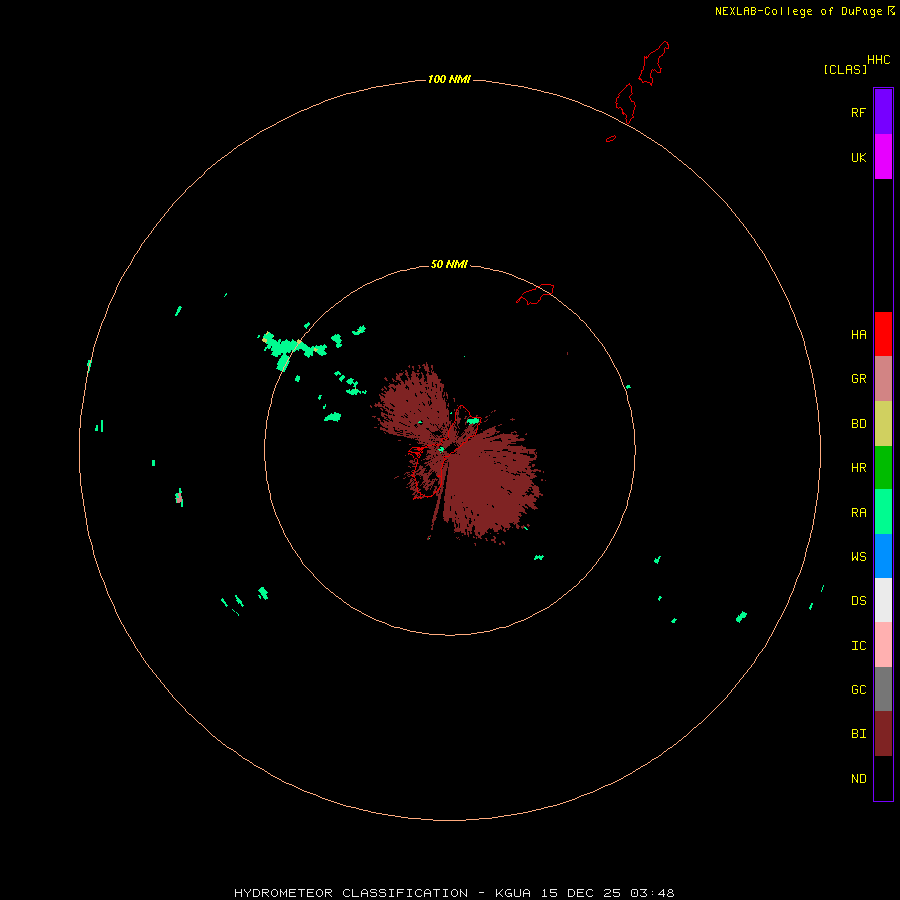The width and height of the screenshot is (900, 900).
Task: Click the RF purple legend swatch
Action: (883, 112)
